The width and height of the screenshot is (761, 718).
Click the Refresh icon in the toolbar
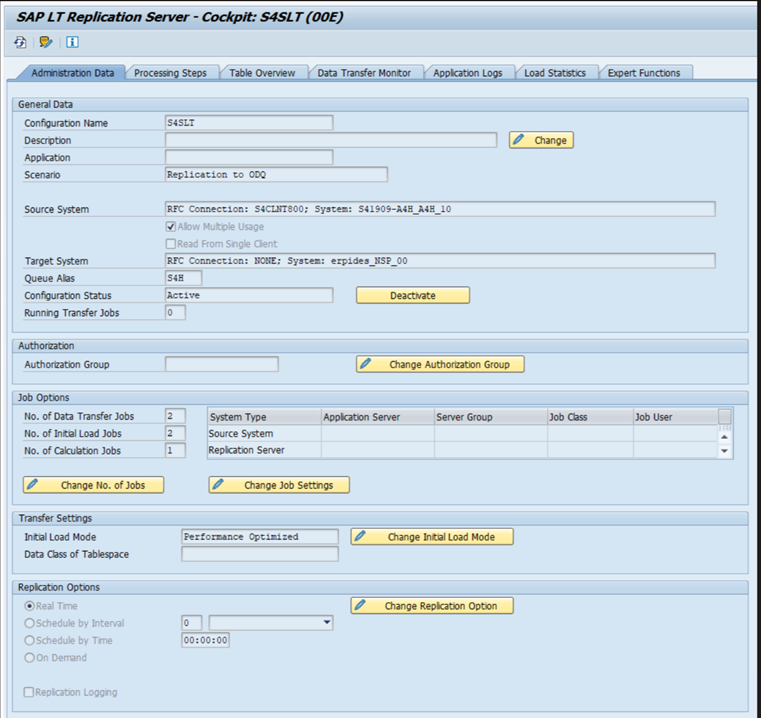click(x=20, y=42)
